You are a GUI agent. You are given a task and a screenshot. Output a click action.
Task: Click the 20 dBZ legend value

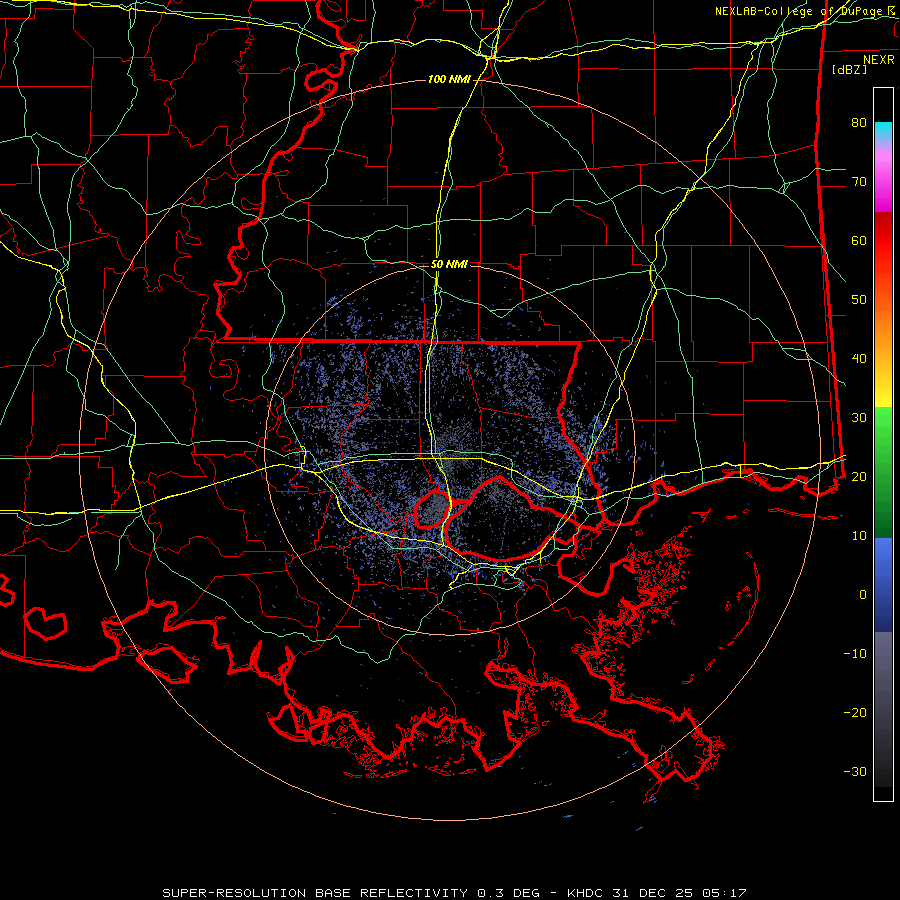click(x=859, y=477)
